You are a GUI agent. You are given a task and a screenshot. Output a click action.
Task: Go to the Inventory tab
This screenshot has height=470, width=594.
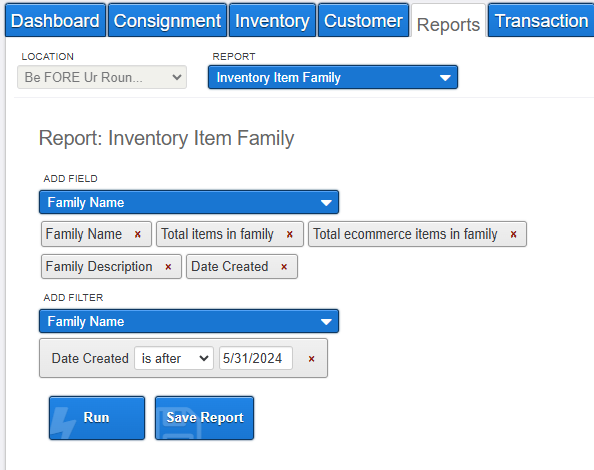pos(272,20)
